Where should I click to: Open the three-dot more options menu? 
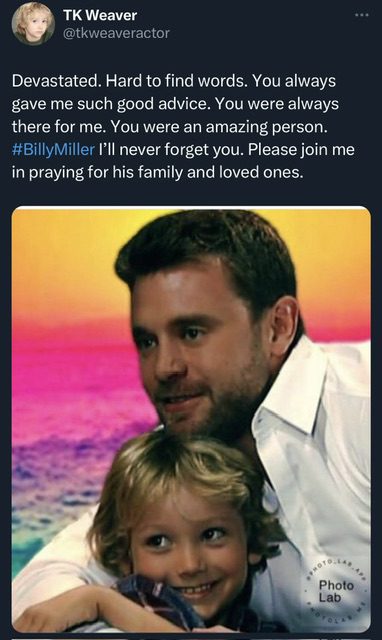(362, 15)
